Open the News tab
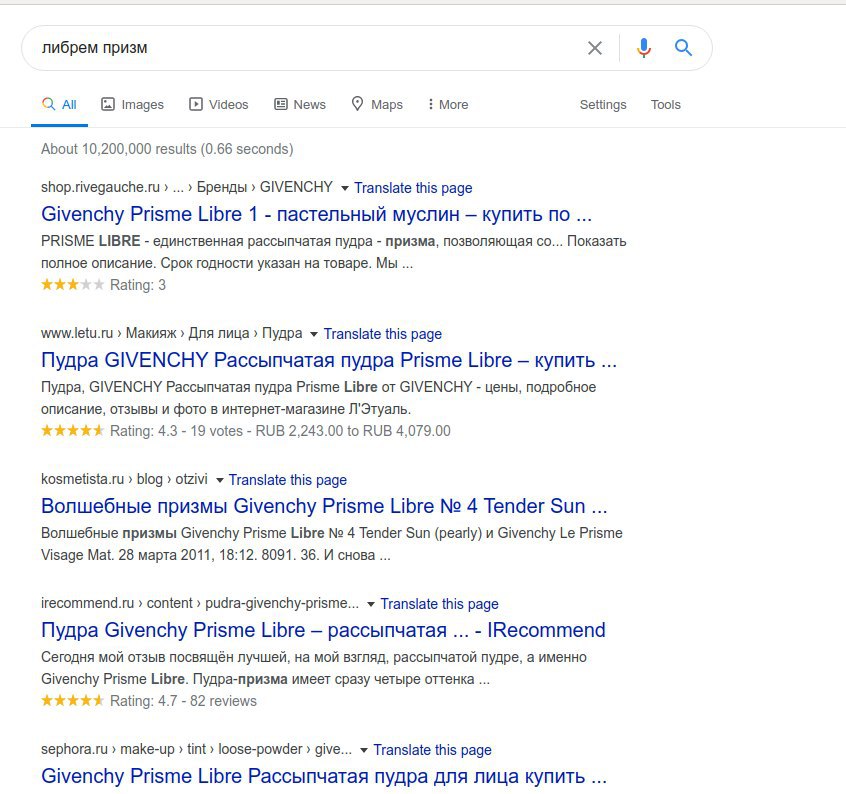The height and width of the screenshot is (794, 846). 300,105
